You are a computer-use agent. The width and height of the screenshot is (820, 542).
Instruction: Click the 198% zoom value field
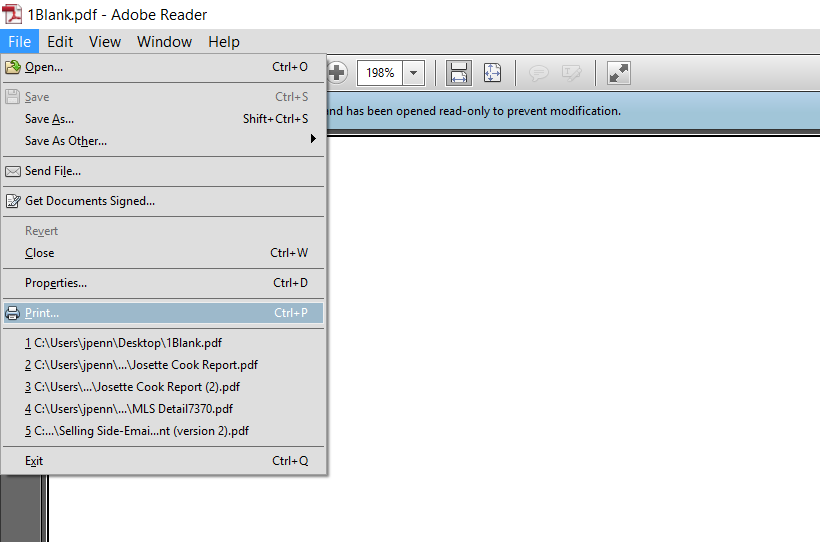(380, 73)
